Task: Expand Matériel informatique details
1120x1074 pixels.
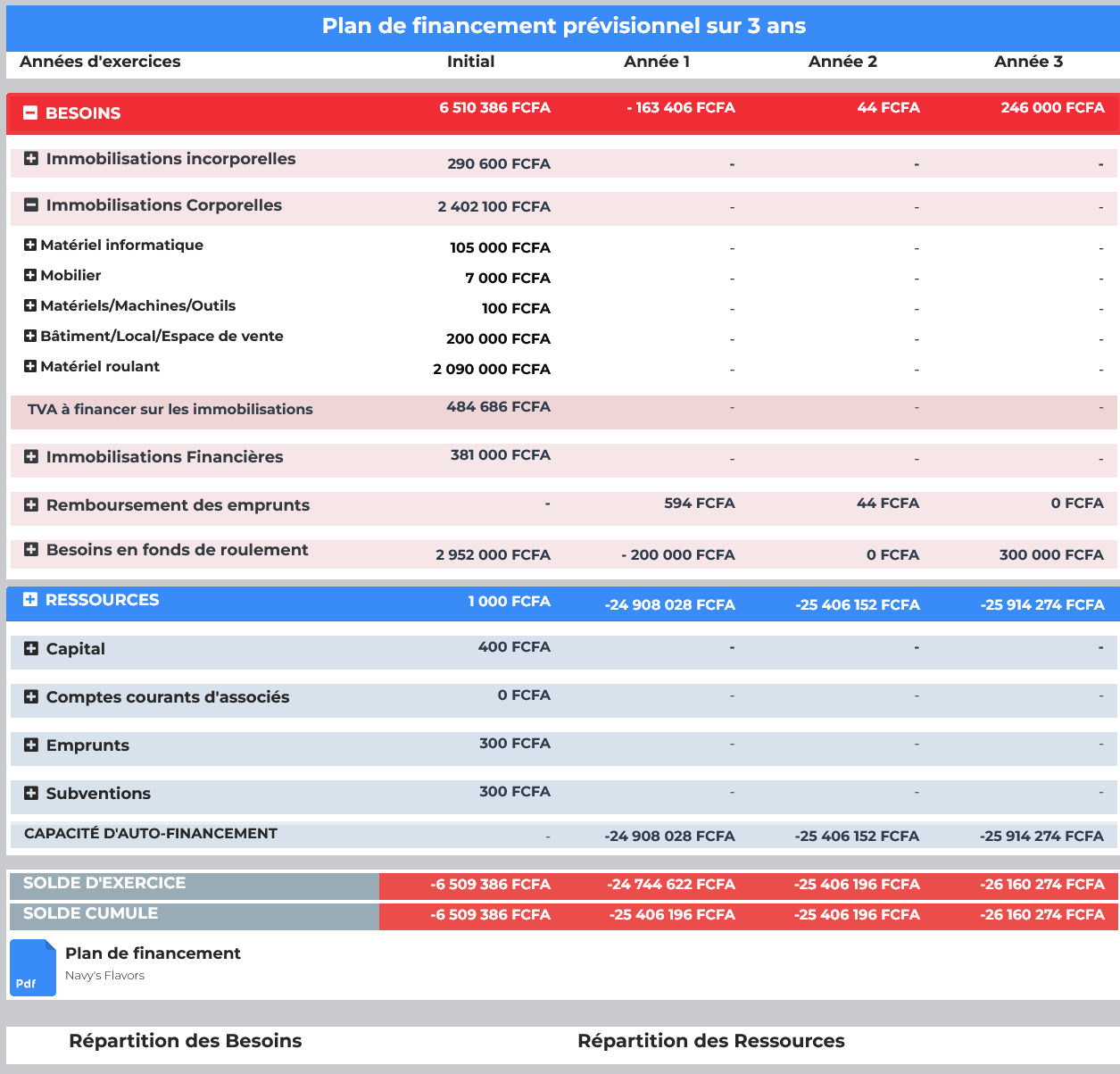Action: point(30,245)
